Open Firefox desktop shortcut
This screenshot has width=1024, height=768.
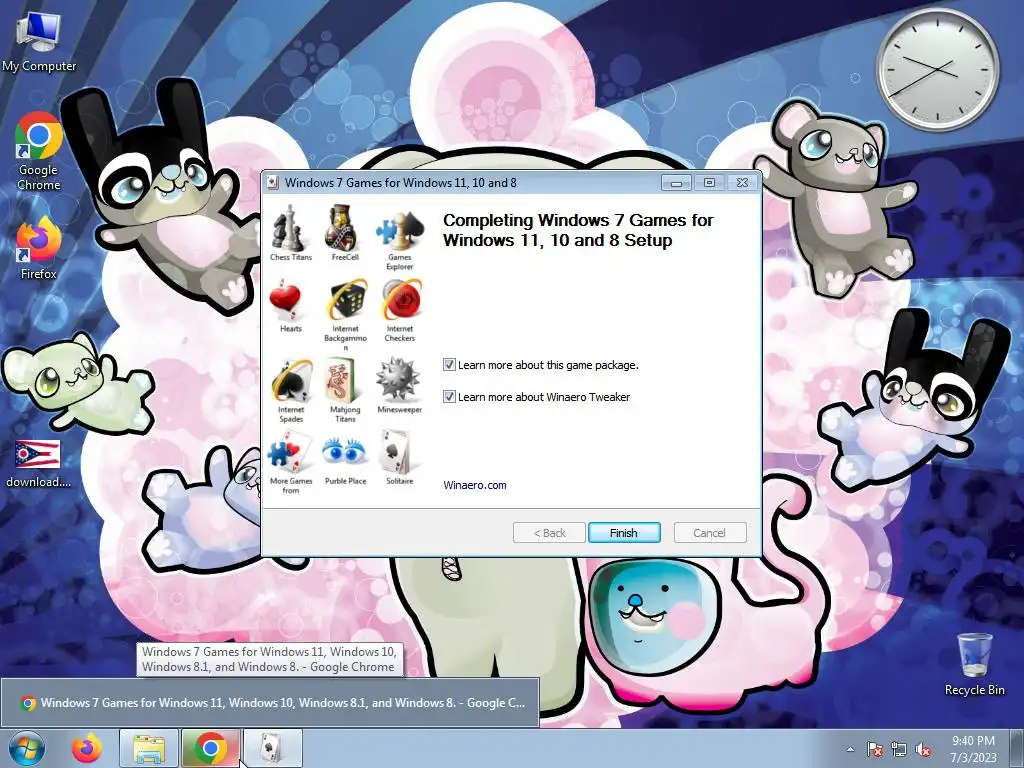(39, 249)
